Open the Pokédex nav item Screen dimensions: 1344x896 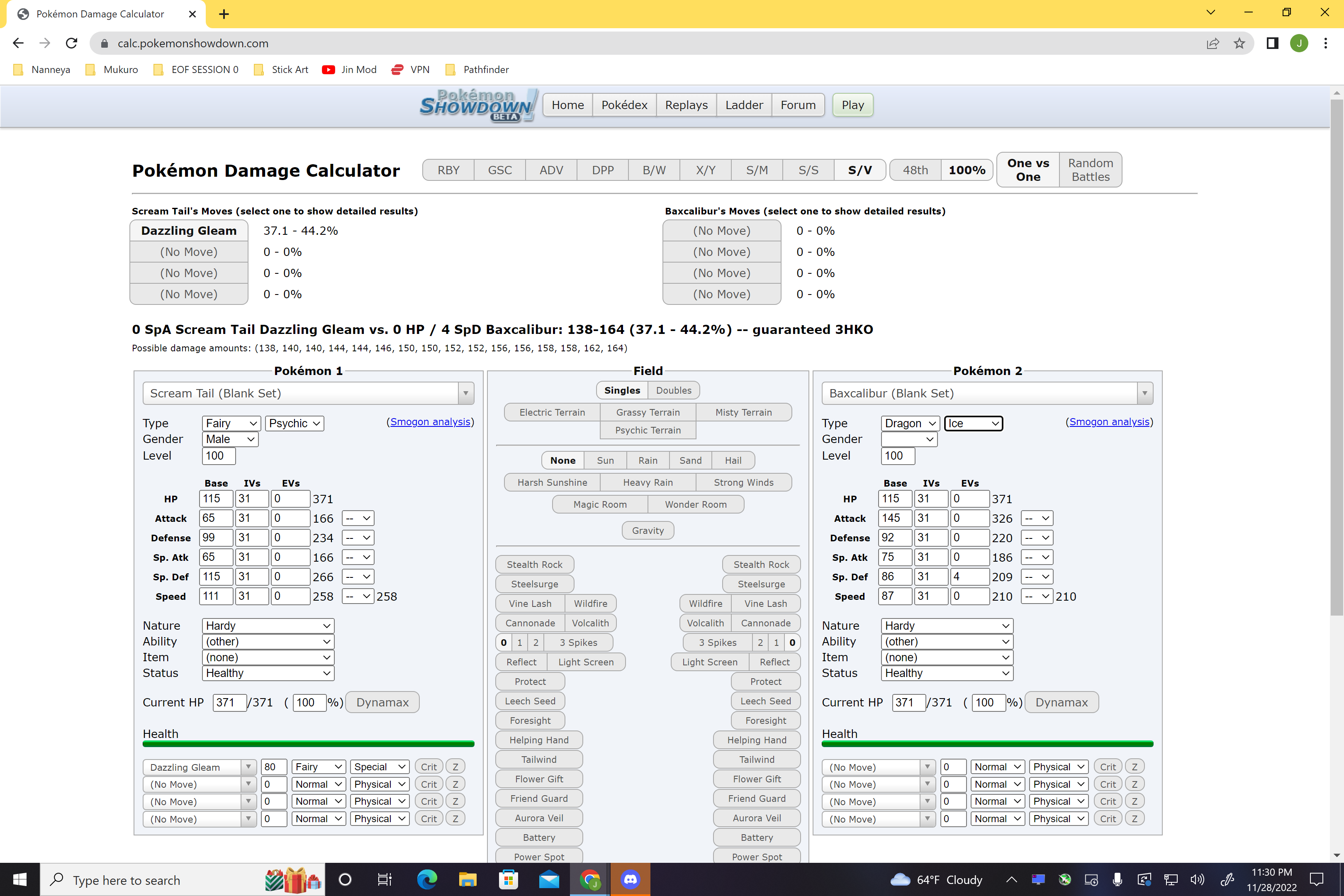click(x=624, y=105)
